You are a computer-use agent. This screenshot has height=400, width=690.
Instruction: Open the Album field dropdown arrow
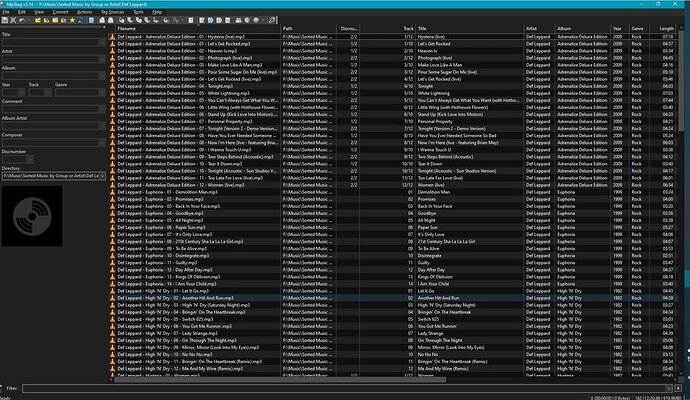click(x=102, y=76)
